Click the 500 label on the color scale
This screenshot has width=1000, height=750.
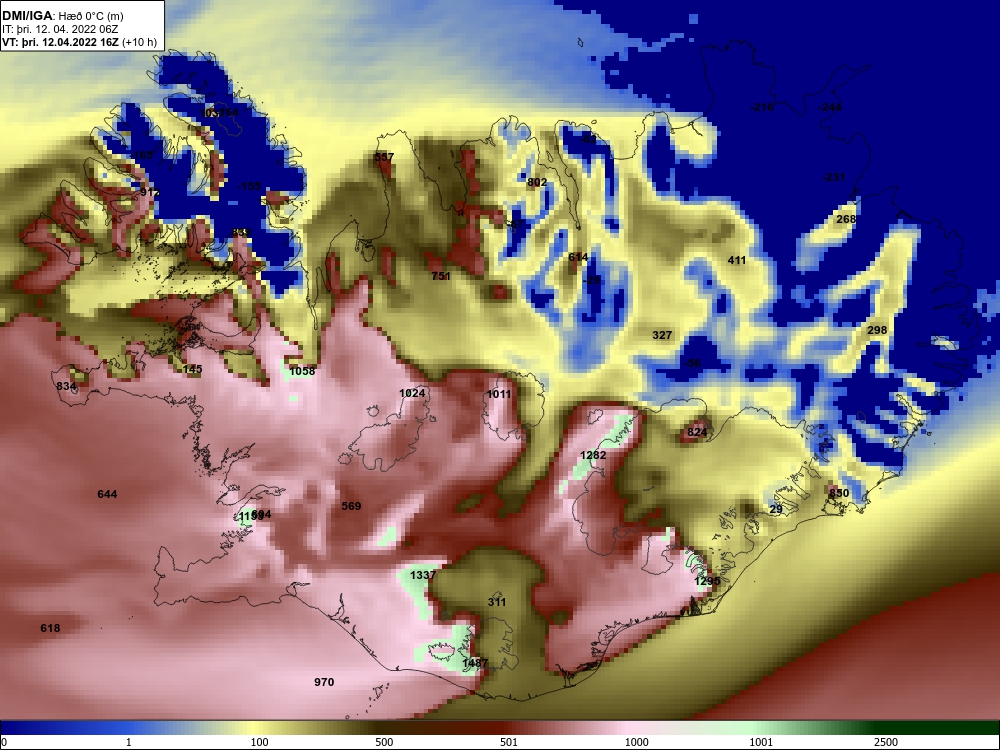384,742
